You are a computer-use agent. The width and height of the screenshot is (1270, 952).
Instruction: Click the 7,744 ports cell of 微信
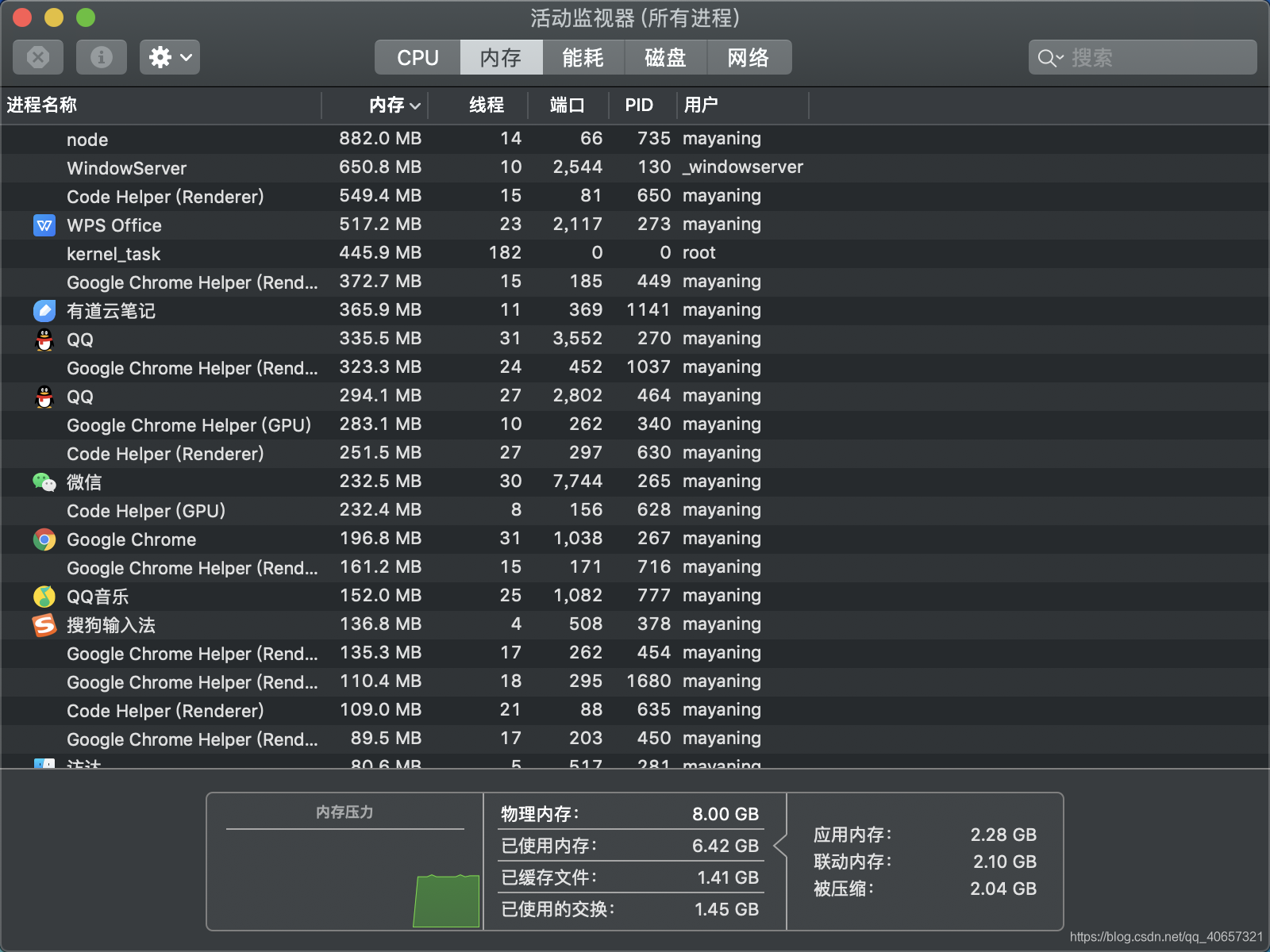(x=578, y=482)
